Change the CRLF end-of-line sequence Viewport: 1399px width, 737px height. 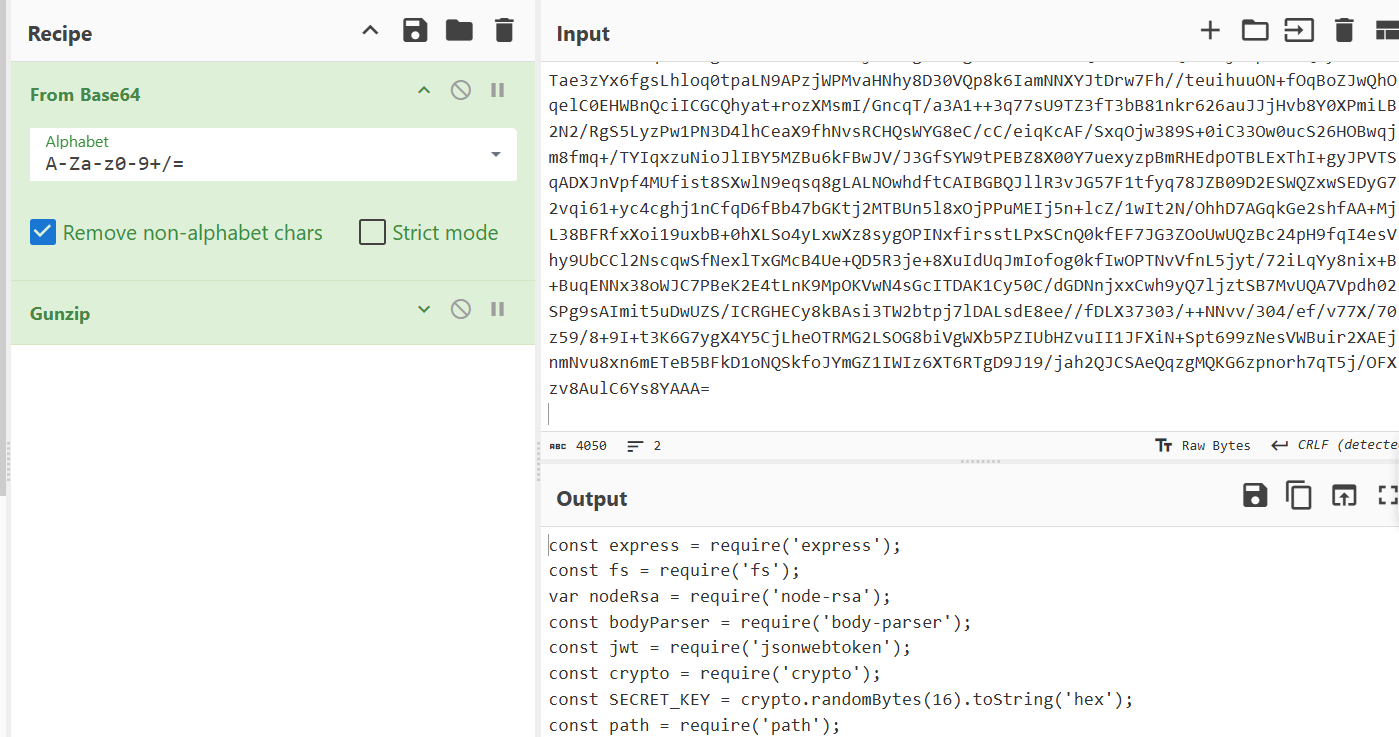[x=1333, y=445]
